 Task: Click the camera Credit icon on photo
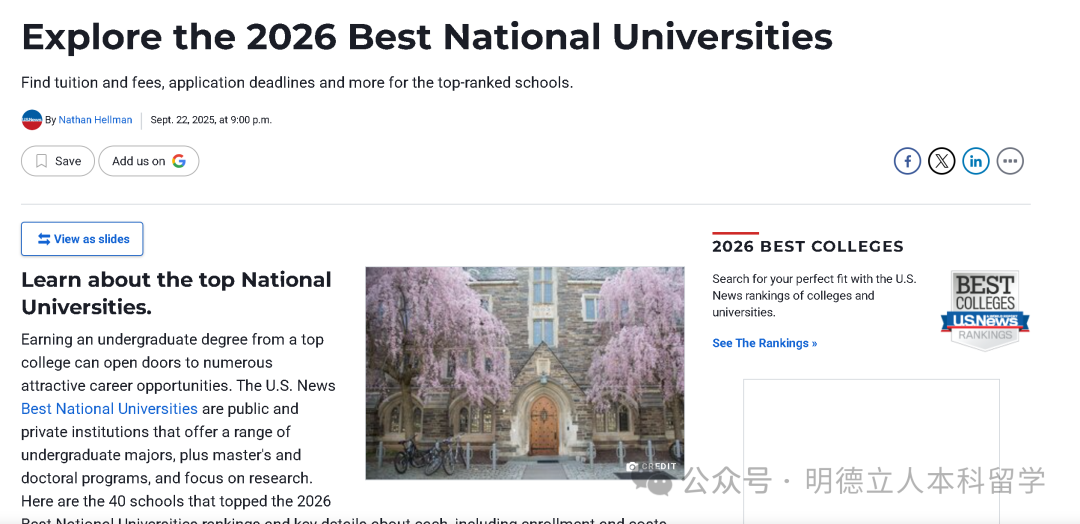tap(632, 466)
